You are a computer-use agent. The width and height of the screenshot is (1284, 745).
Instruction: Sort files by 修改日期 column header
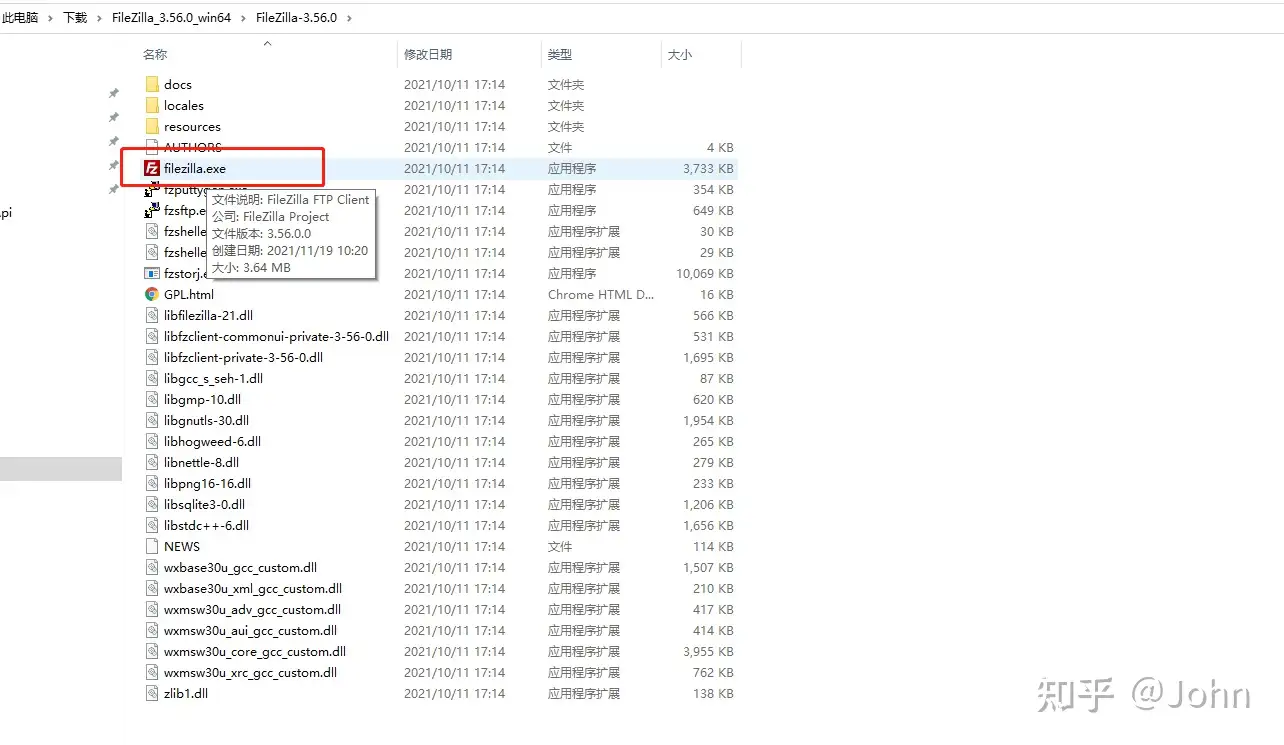coord(428,54)
